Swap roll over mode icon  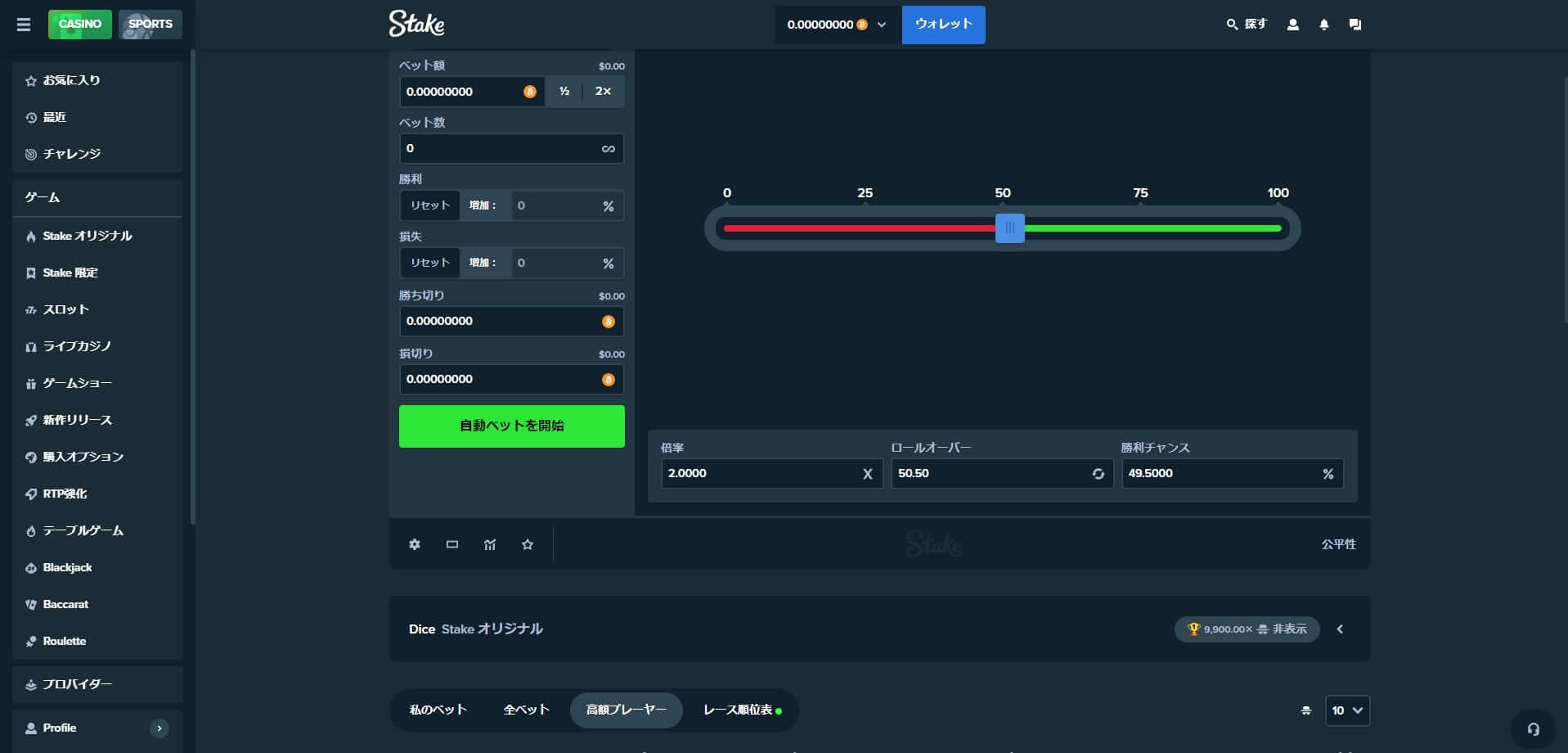pyautogui.click(x=1098, y=474)
